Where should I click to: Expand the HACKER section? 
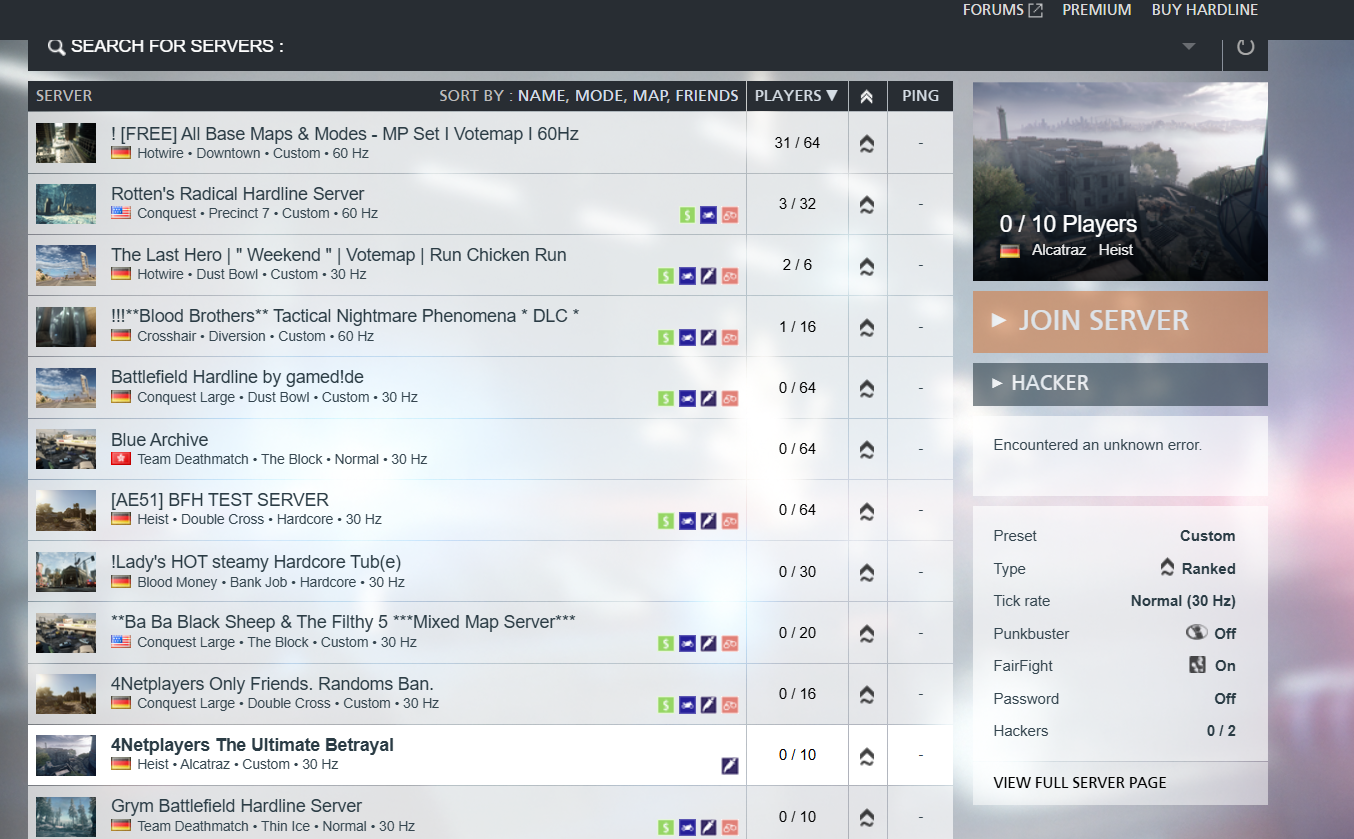[x=1120, y=383]
